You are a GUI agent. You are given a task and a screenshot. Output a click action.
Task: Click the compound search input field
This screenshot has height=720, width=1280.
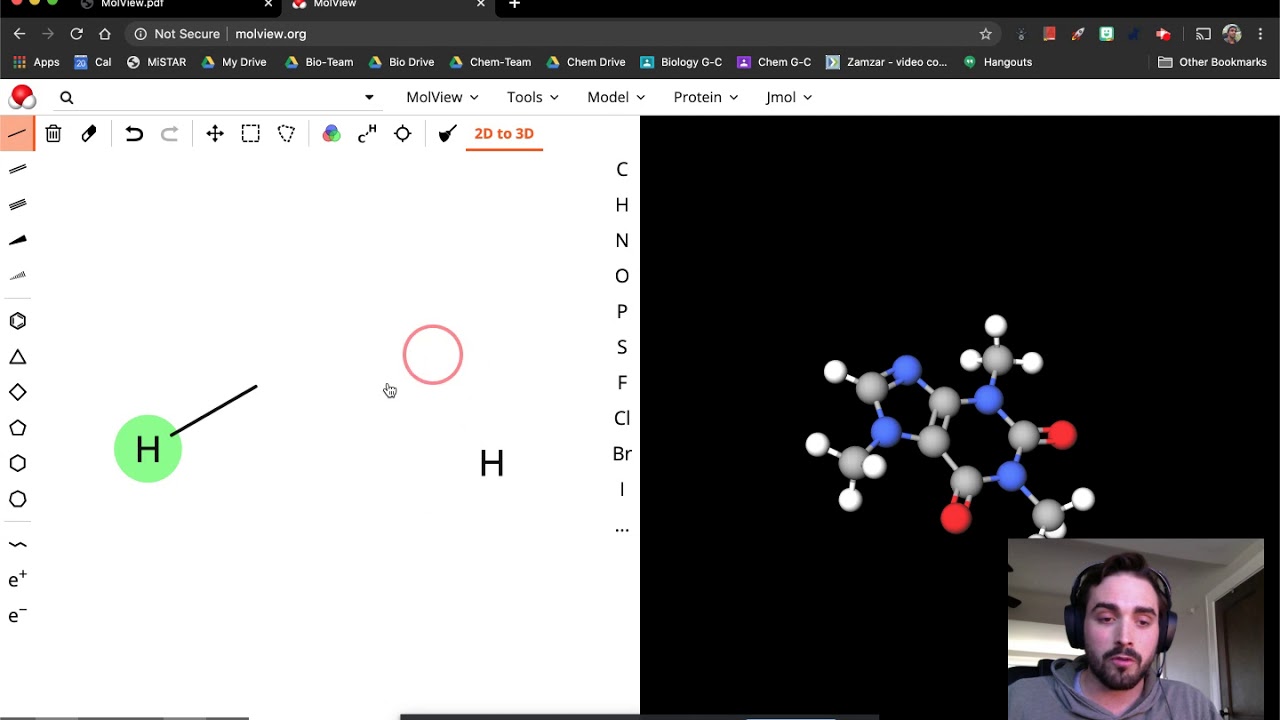click(x=220, y=97)
